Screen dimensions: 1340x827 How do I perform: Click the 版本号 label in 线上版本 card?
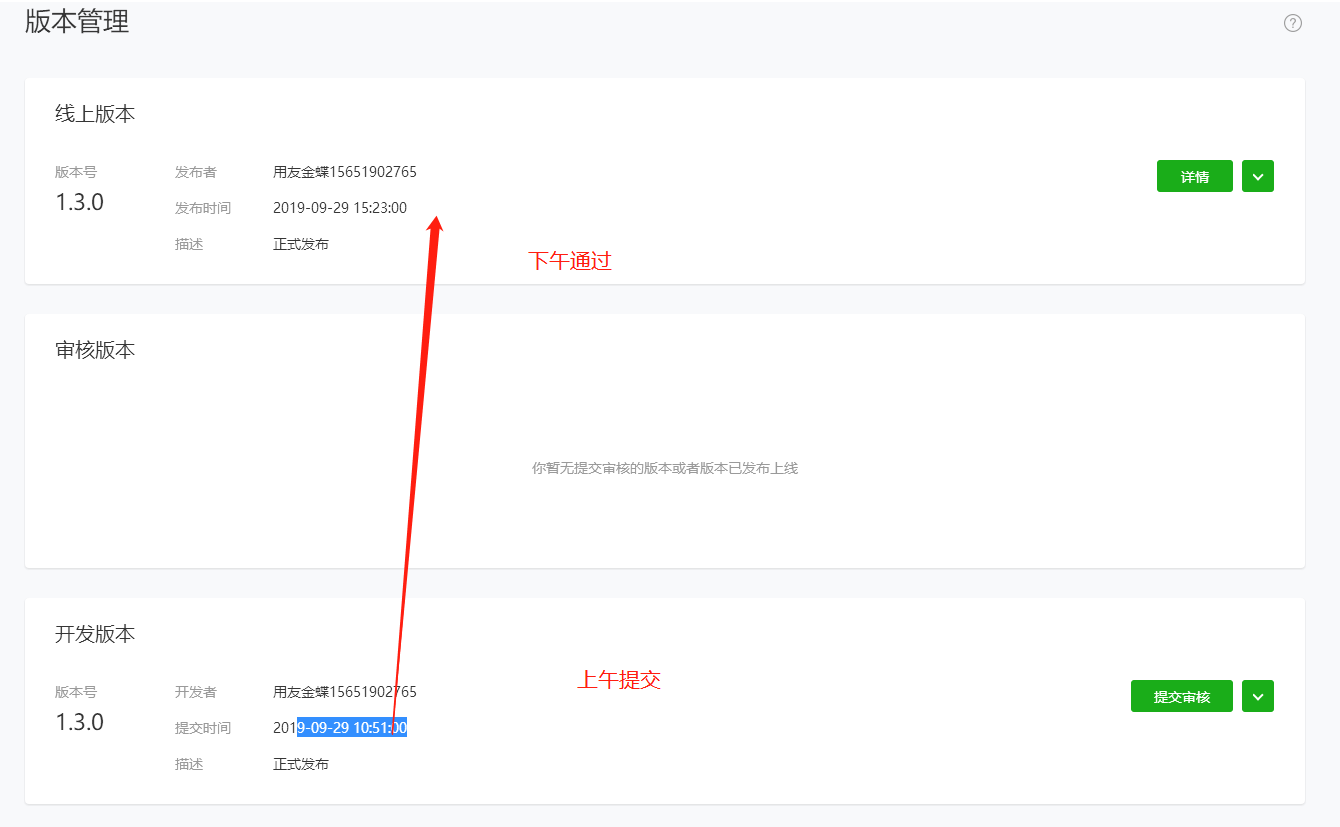(x=76, y=172)
